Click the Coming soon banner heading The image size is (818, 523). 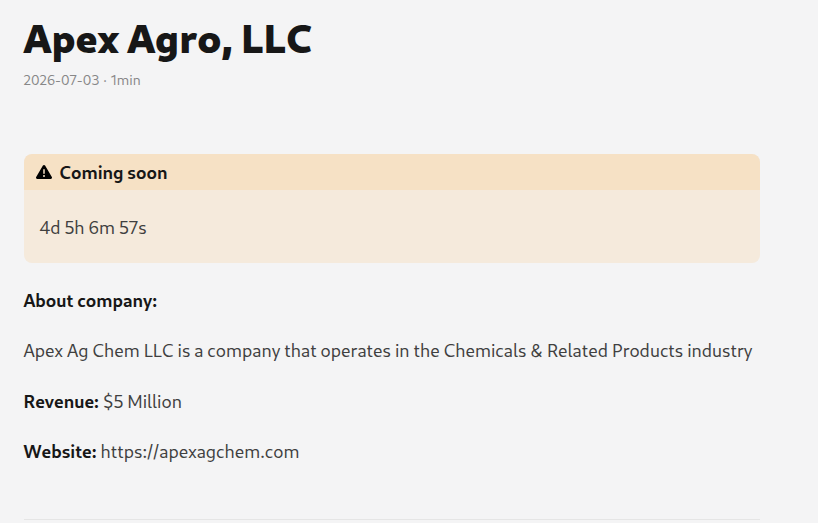pyautogui.click(x=113, y=173)
